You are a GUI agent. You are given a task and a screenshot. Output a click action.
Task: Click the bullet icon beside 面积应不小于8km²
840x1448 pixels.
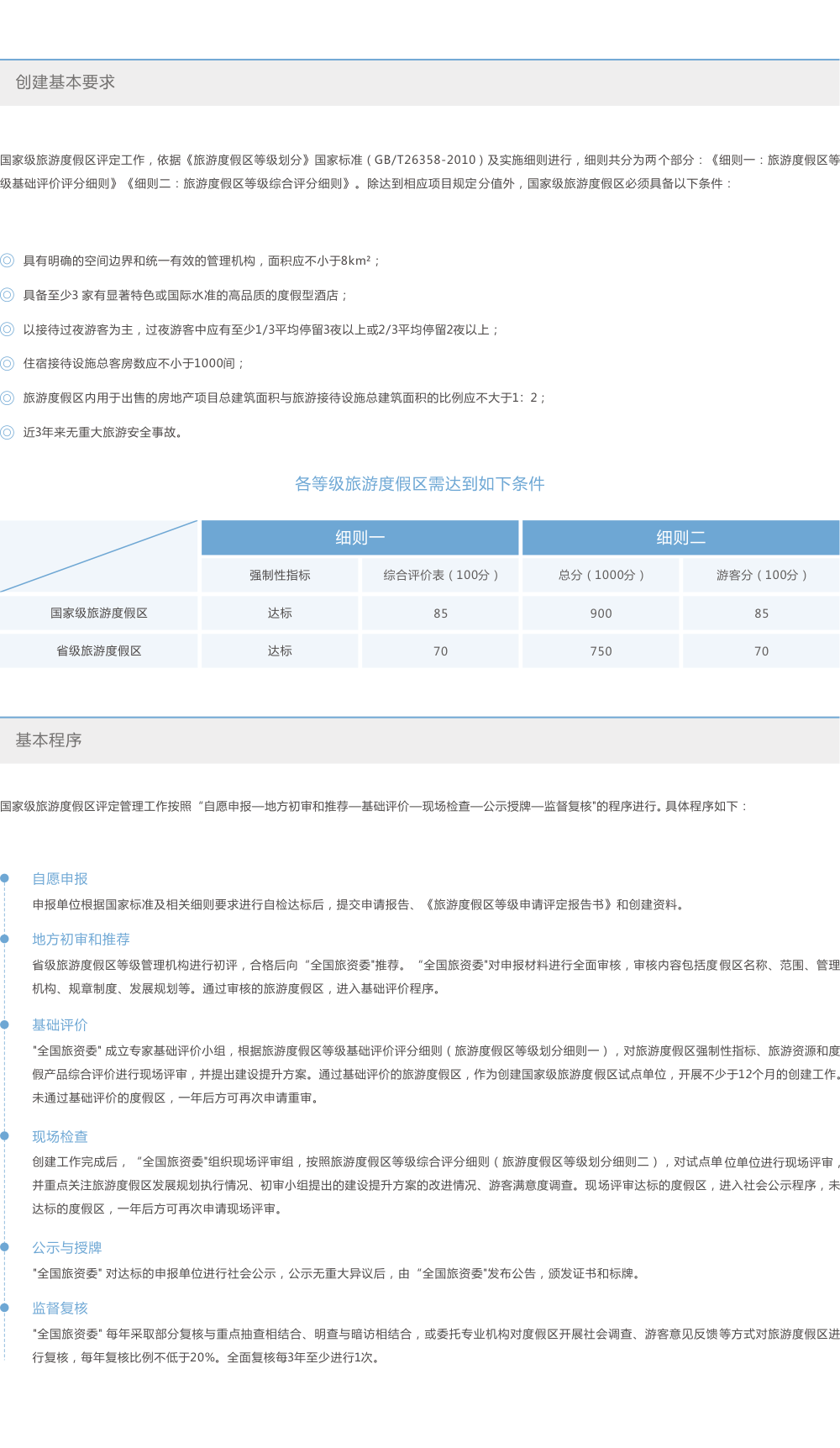coord(7,261)
